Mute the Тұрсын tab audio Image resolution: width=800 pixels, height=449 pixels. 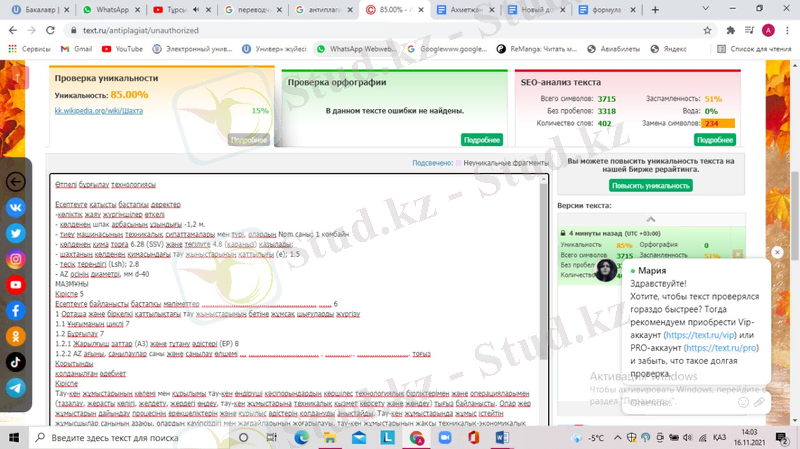pos(196,10)
